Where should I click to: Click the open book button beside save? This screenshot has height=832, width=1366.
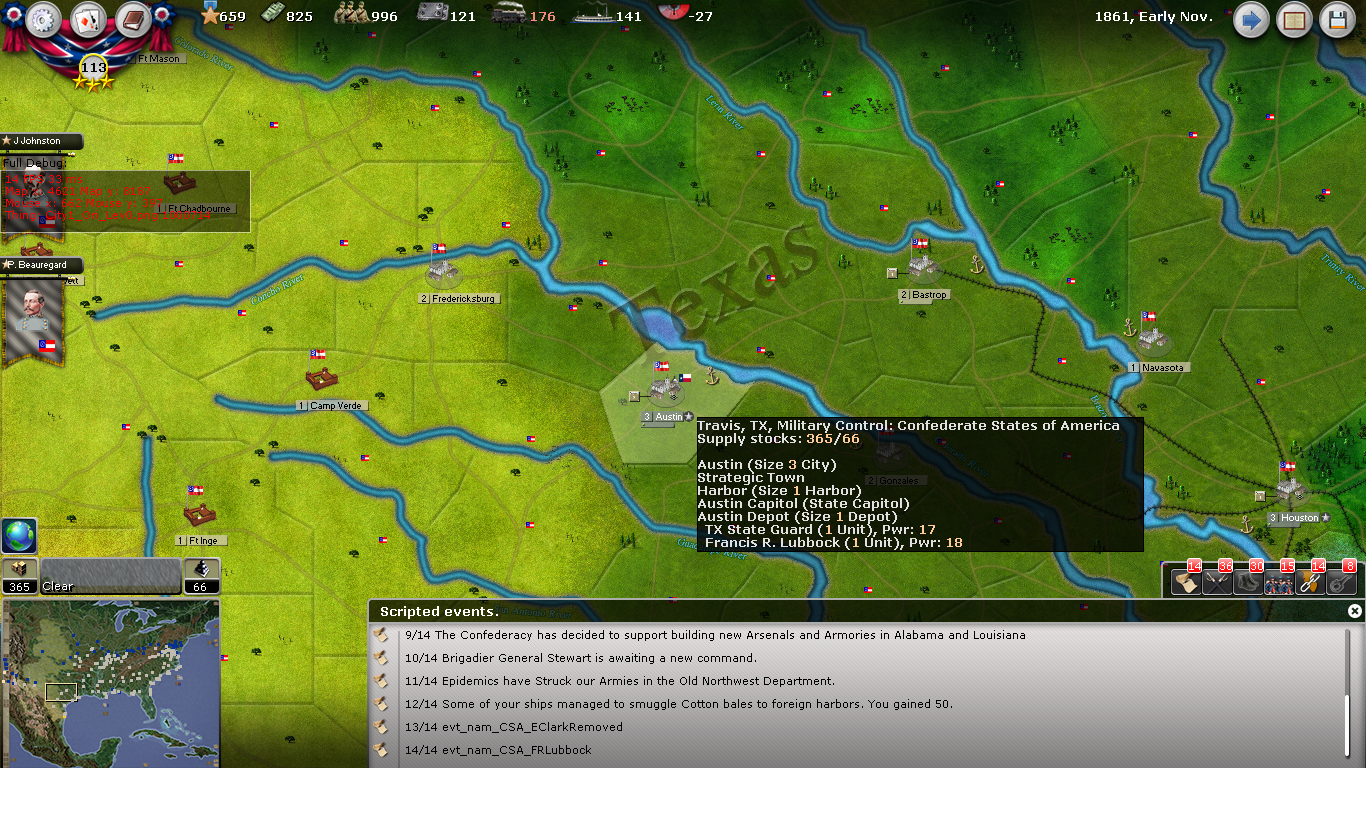point(1294,20)
